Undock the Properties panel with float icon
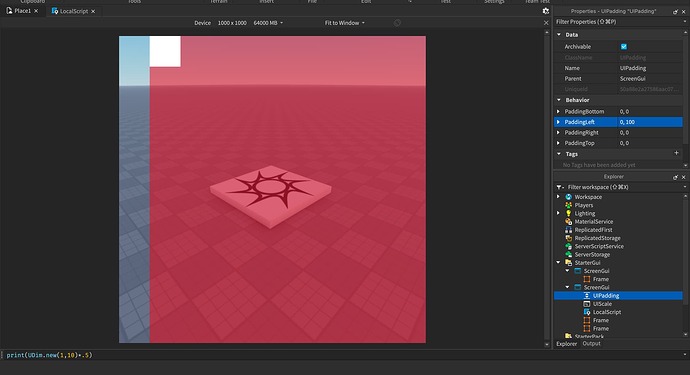 [675, 11]
